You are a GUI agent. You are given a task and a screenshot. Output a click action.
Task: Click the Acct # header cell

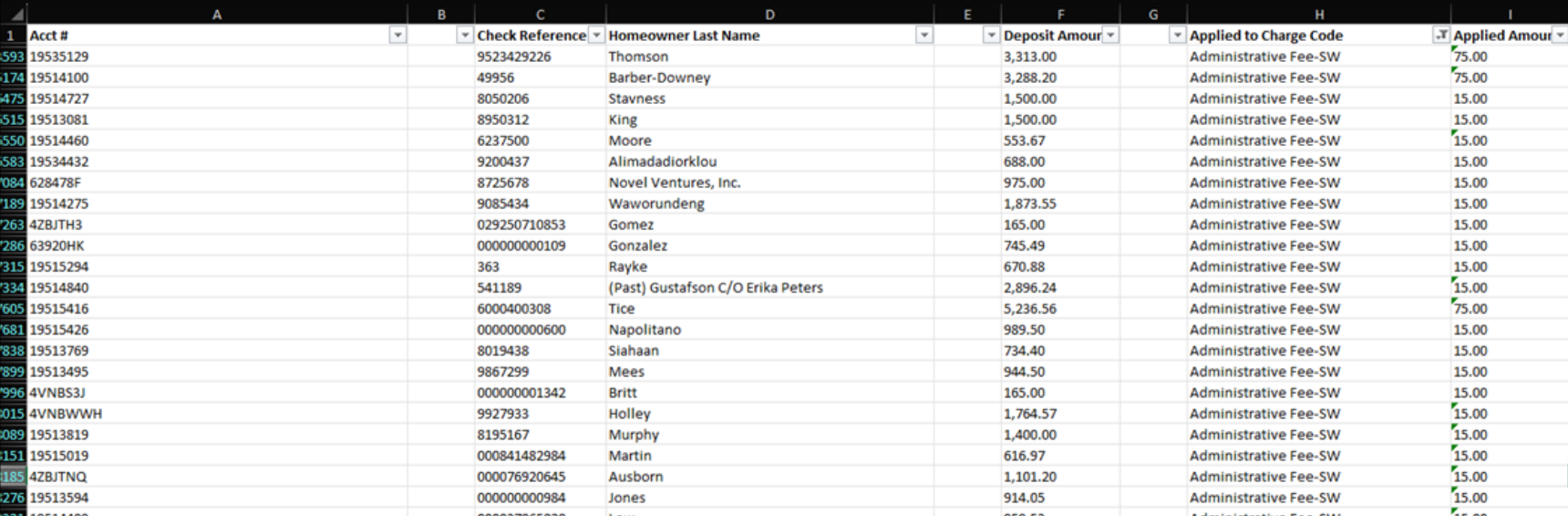[217, 36]
